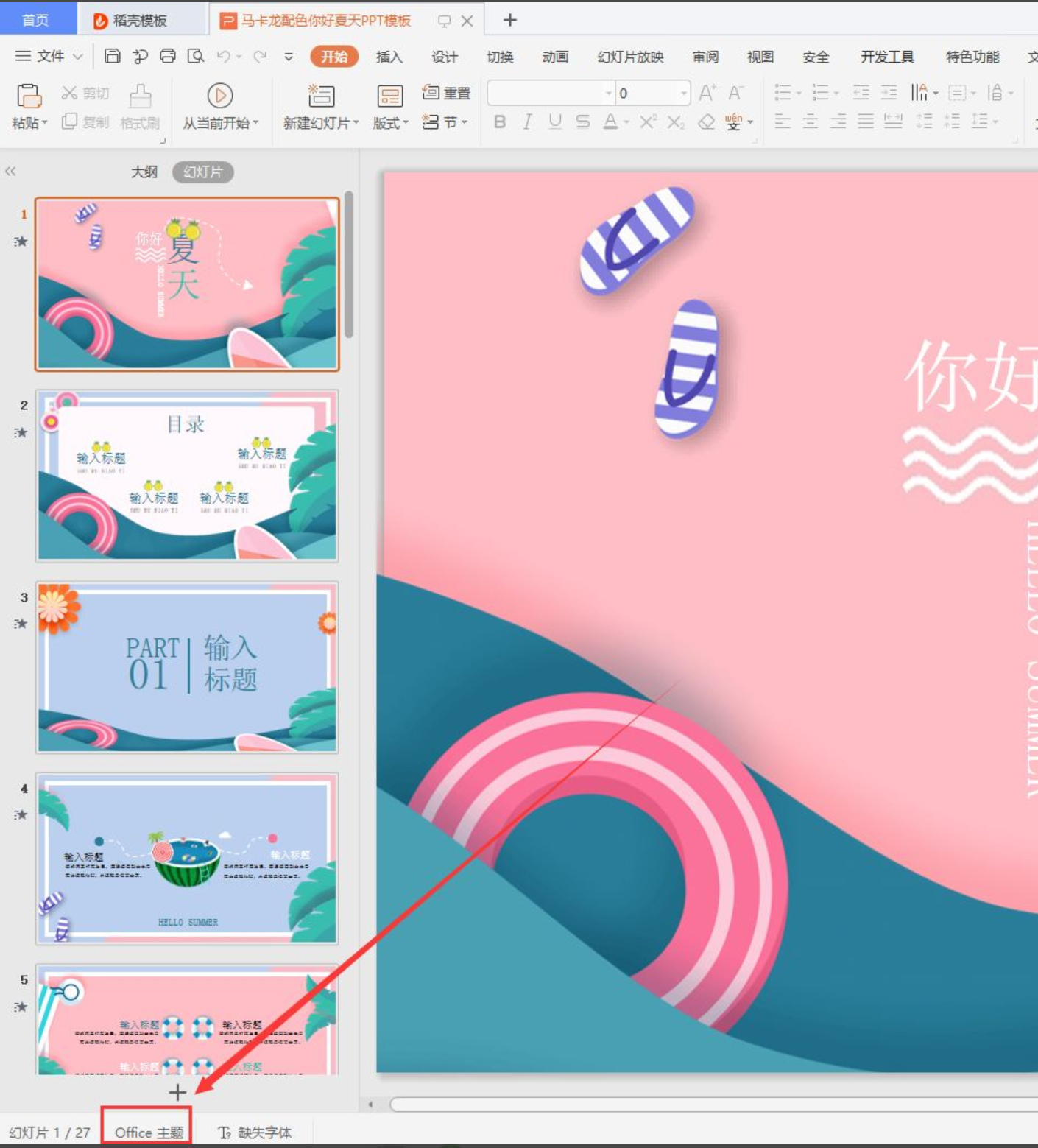
Task: Click Increase Font Size A+ icon
Action: point(707,93)
